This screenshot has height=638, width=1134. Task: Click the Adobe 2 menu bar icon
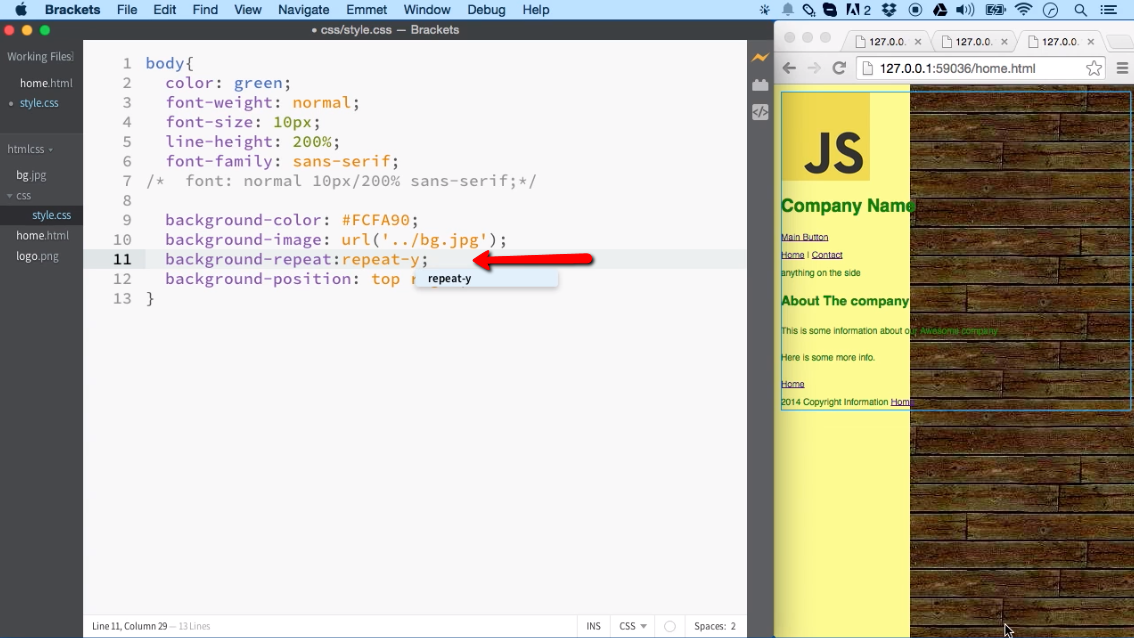point(858,9)
